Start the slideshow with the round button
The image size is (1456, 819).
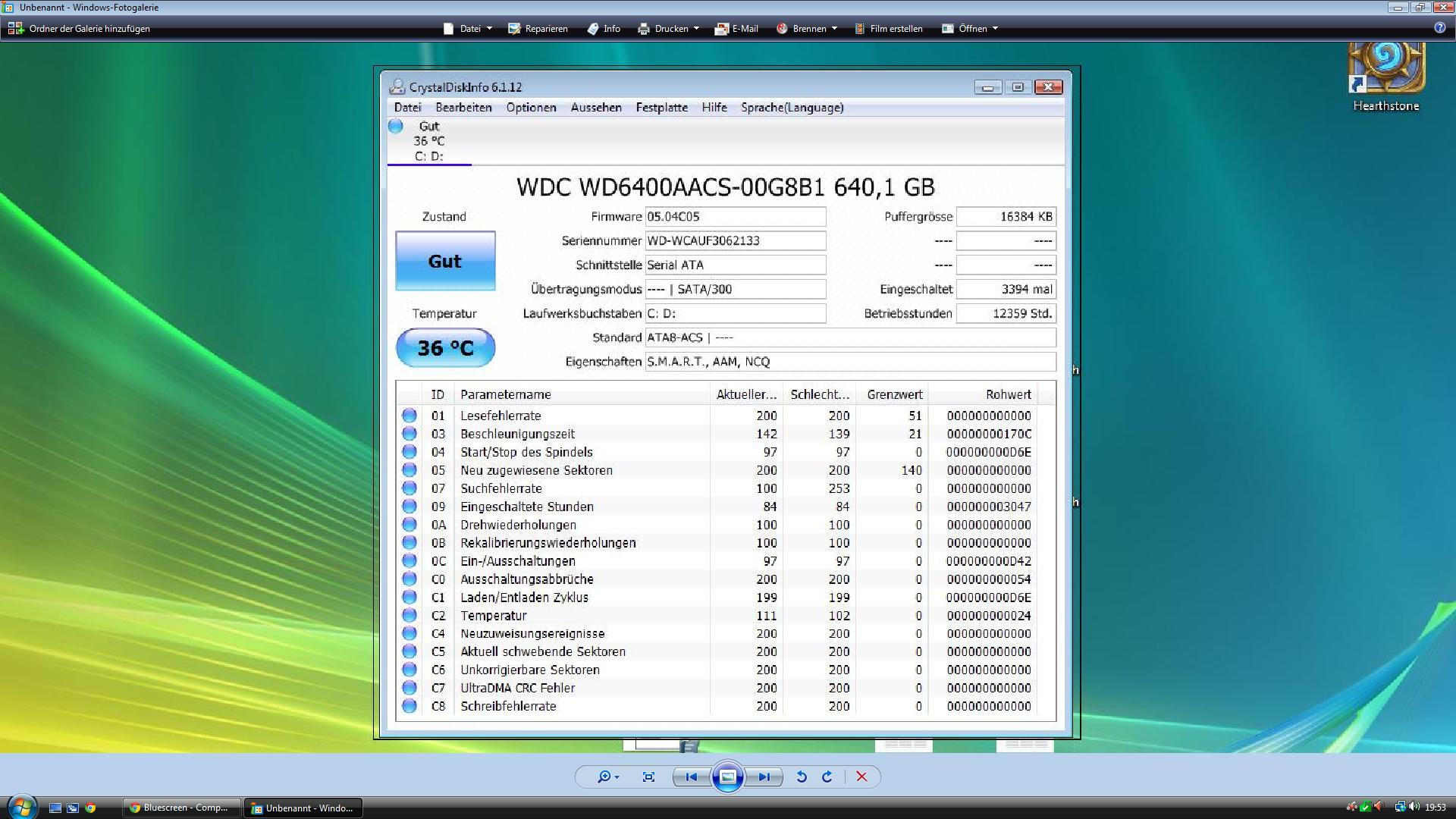pyautogui.click(x=727, y=777)
